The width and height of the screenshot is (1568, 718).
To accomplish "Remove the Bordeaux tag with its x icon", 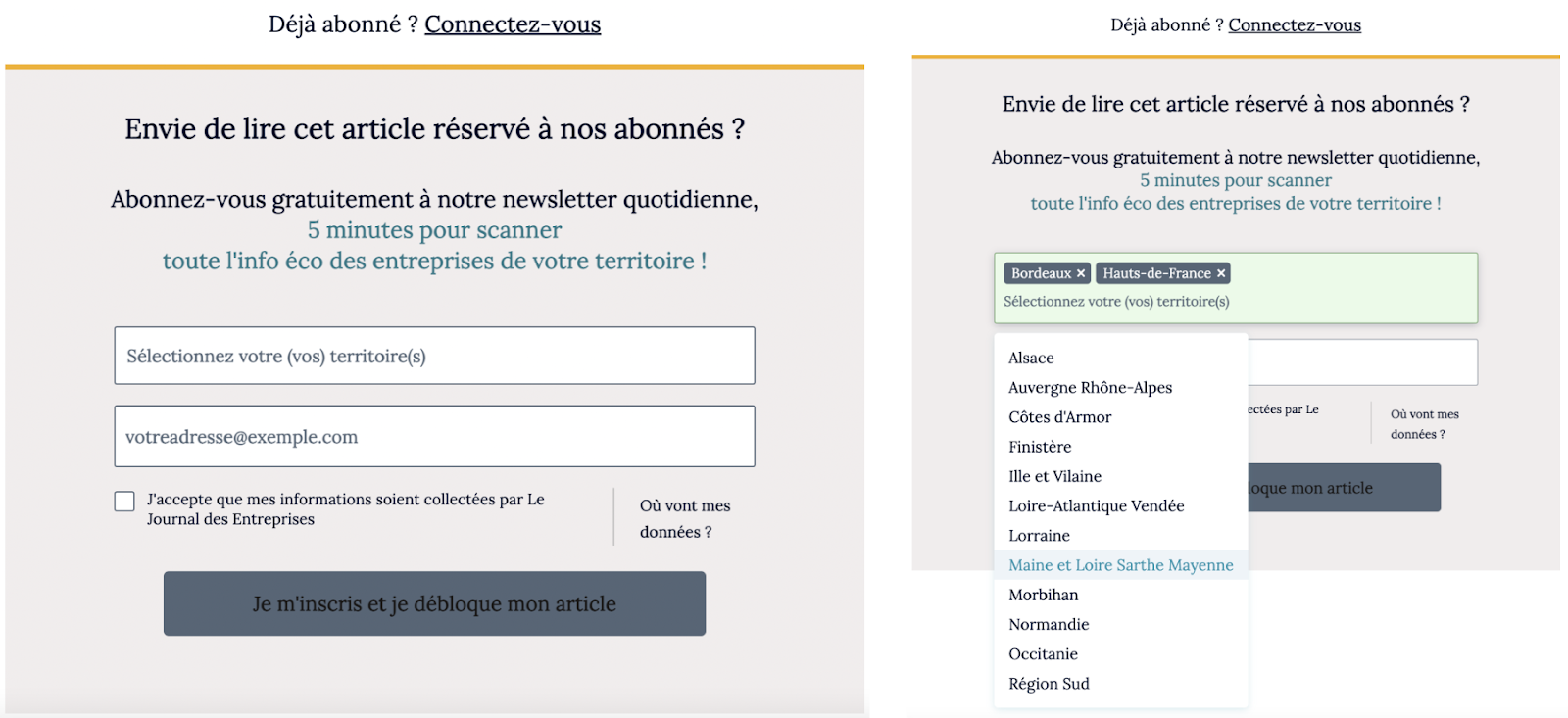I will (x=1081, y=274).
